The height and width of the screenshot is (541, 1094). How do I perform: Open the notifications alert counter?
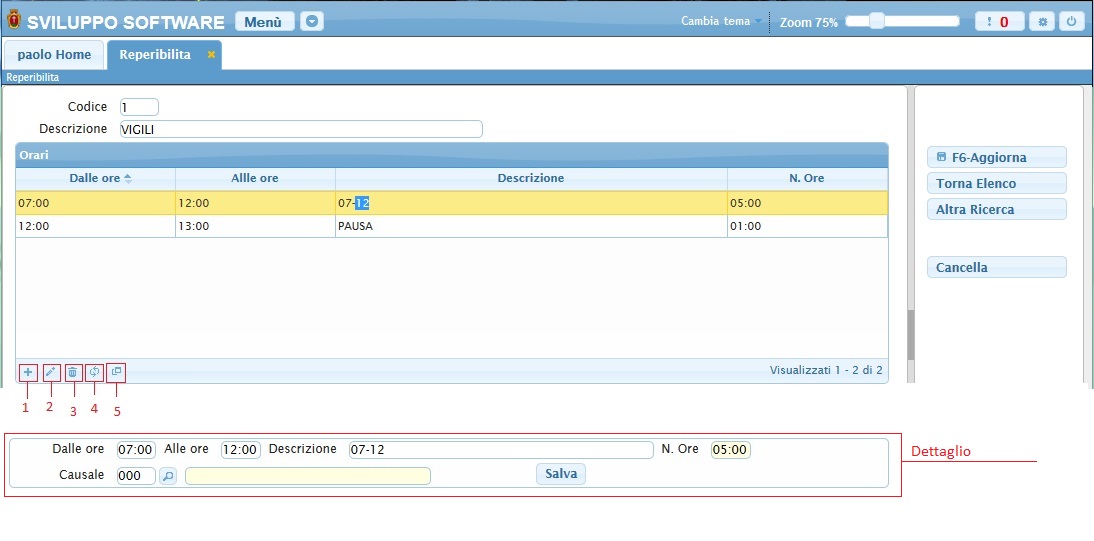997,22
